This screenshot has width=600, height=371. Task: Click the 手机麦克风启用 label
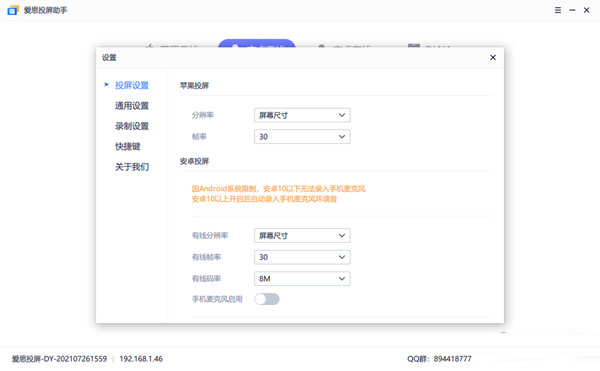point(217,299)
